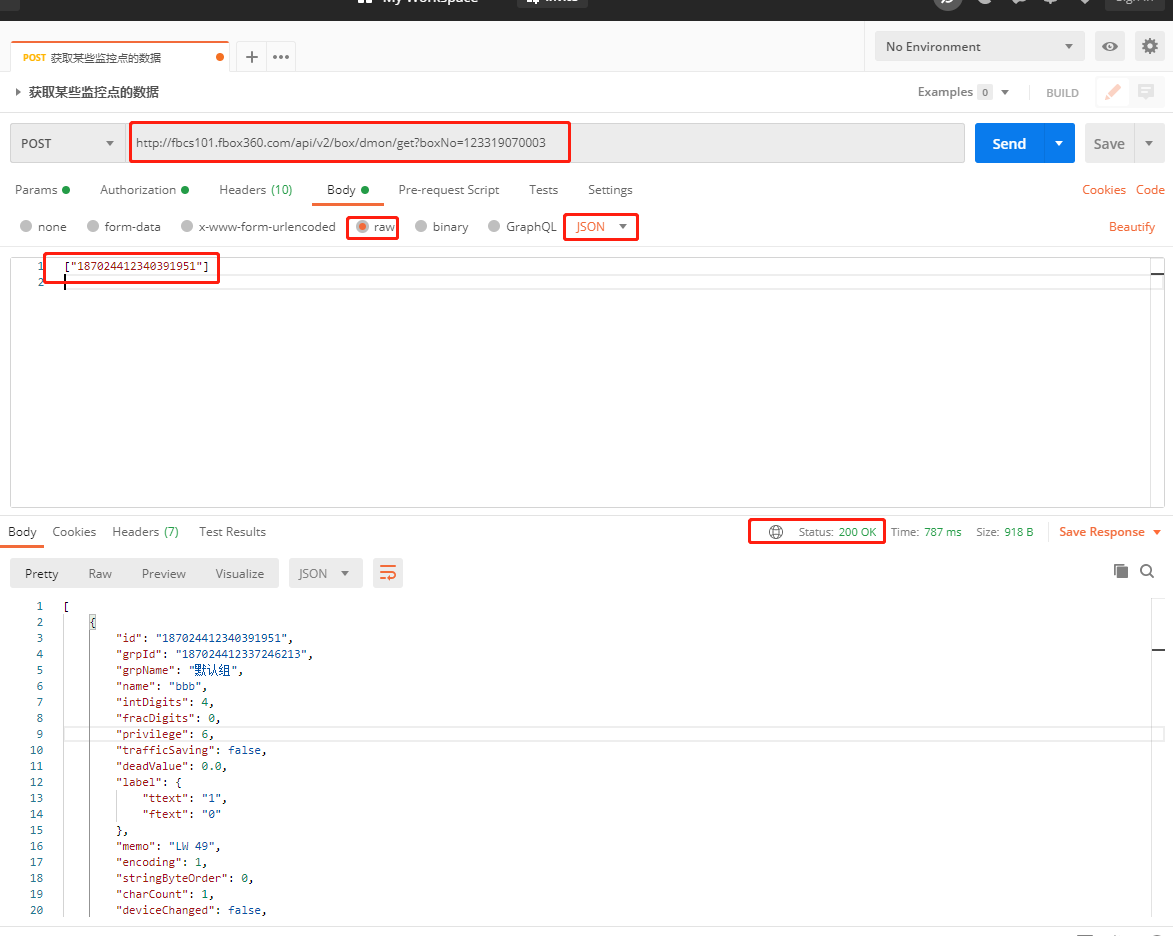Image resolution: width=1173 pixels, height=936 pixels.
Task: Open the Pre-request Script tab
Action: click(449, 190)
